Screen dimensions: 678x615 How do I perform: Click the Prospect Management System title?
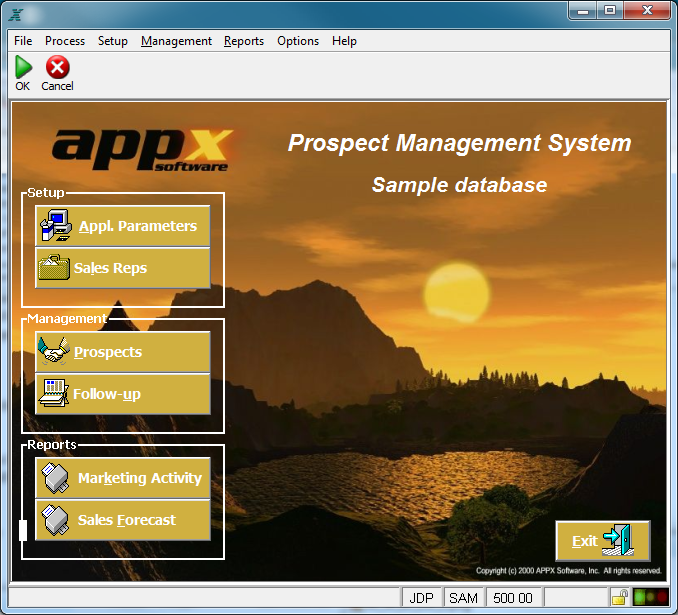pyautogui.click(x=459, y=143)
